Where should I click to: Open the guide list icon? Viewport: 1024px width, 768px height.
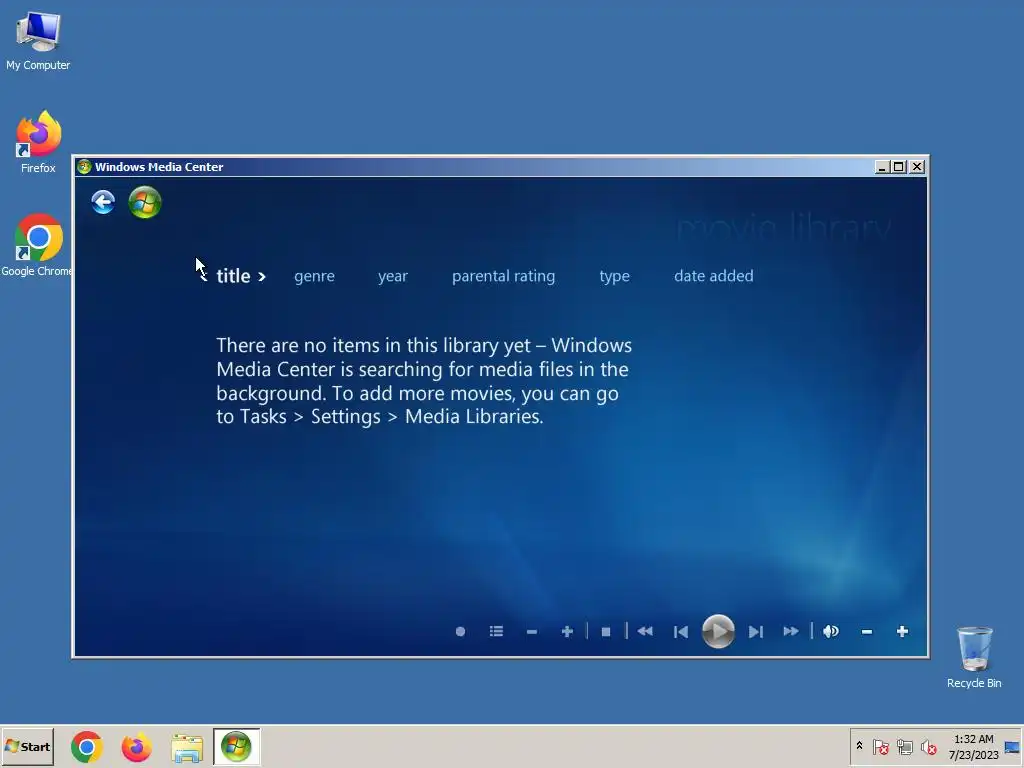tap(496, 632)
